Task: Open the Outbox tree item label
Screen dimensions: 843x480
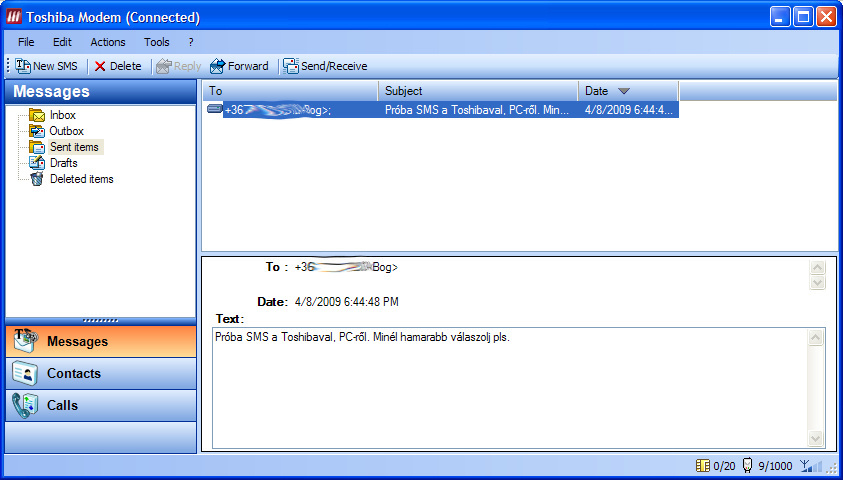Action: pos(67,131)
